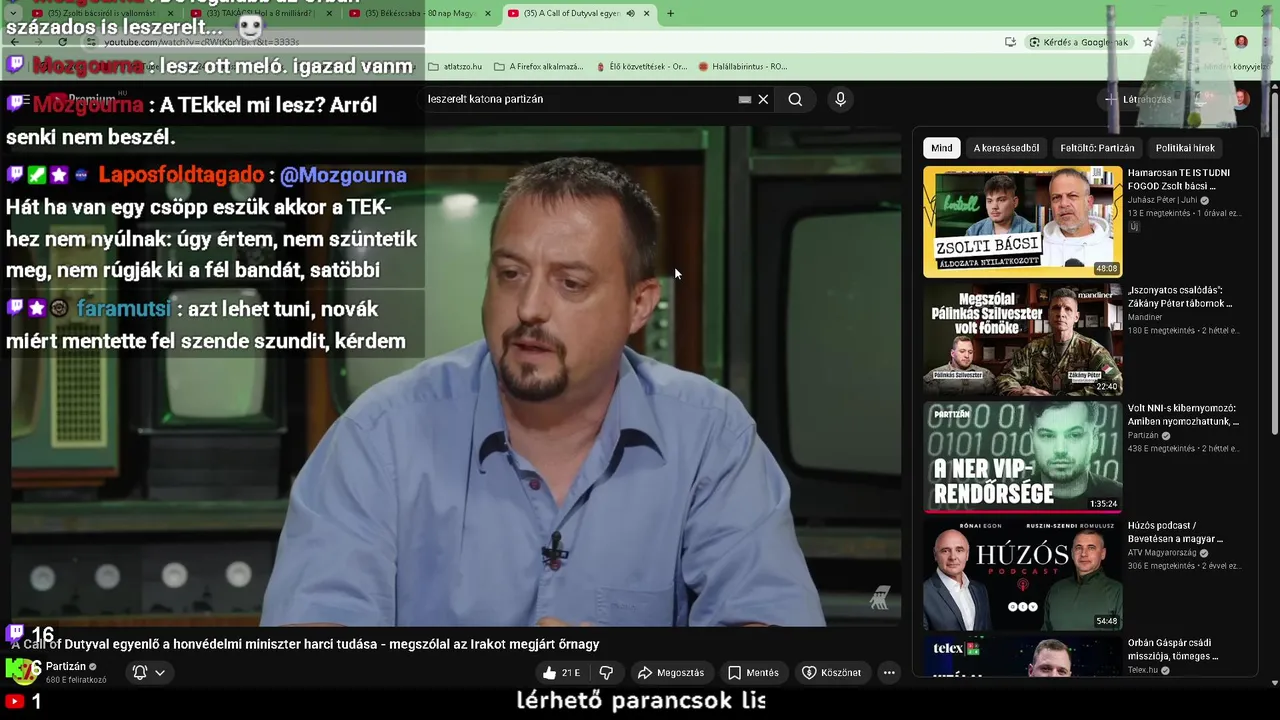Send thanks with the Köszönet button
Screen dimensions: 1280x720
coord(832,673)
